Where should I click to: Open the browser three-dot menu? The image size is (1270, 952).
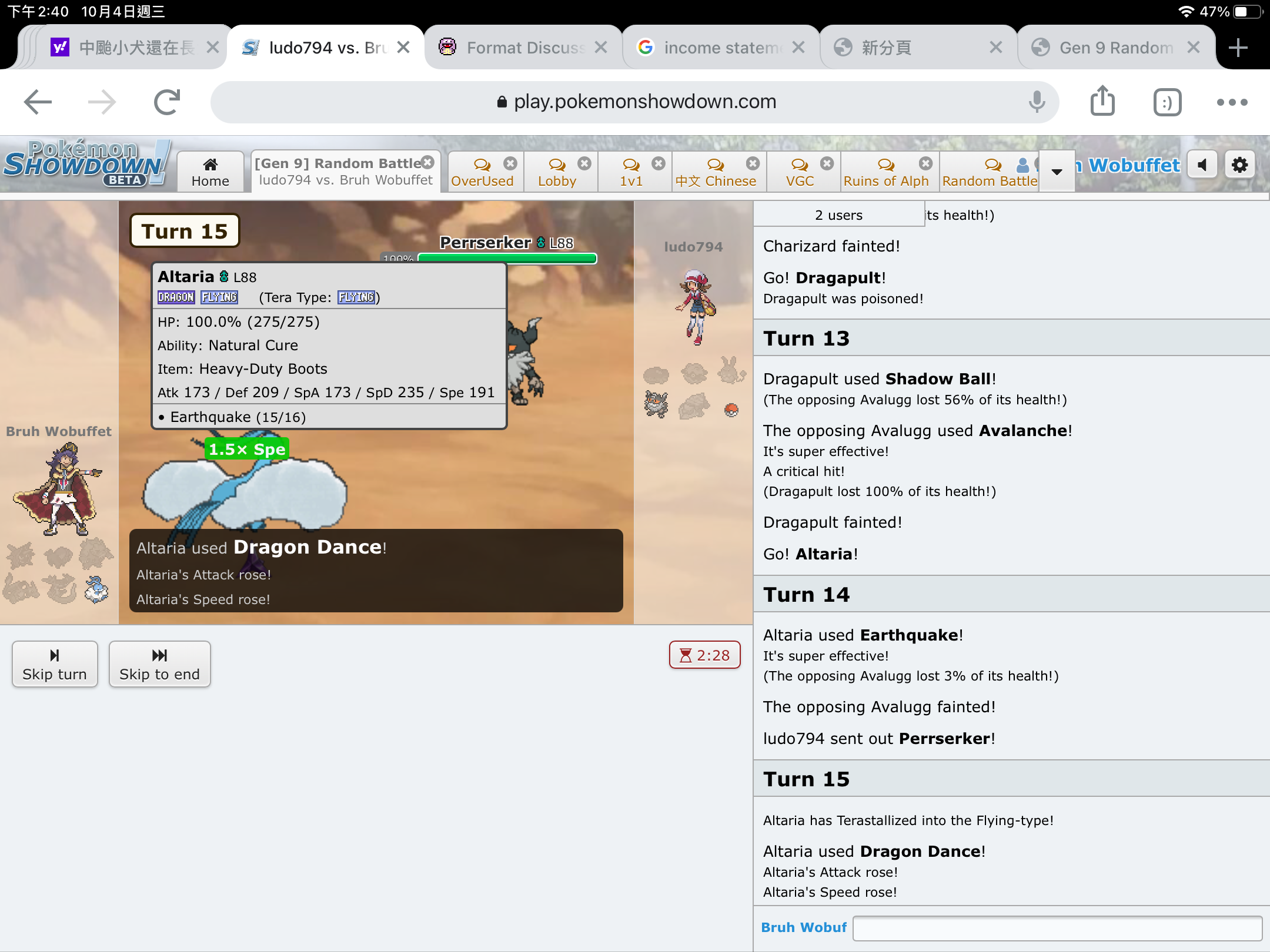tap(1232, 102)
